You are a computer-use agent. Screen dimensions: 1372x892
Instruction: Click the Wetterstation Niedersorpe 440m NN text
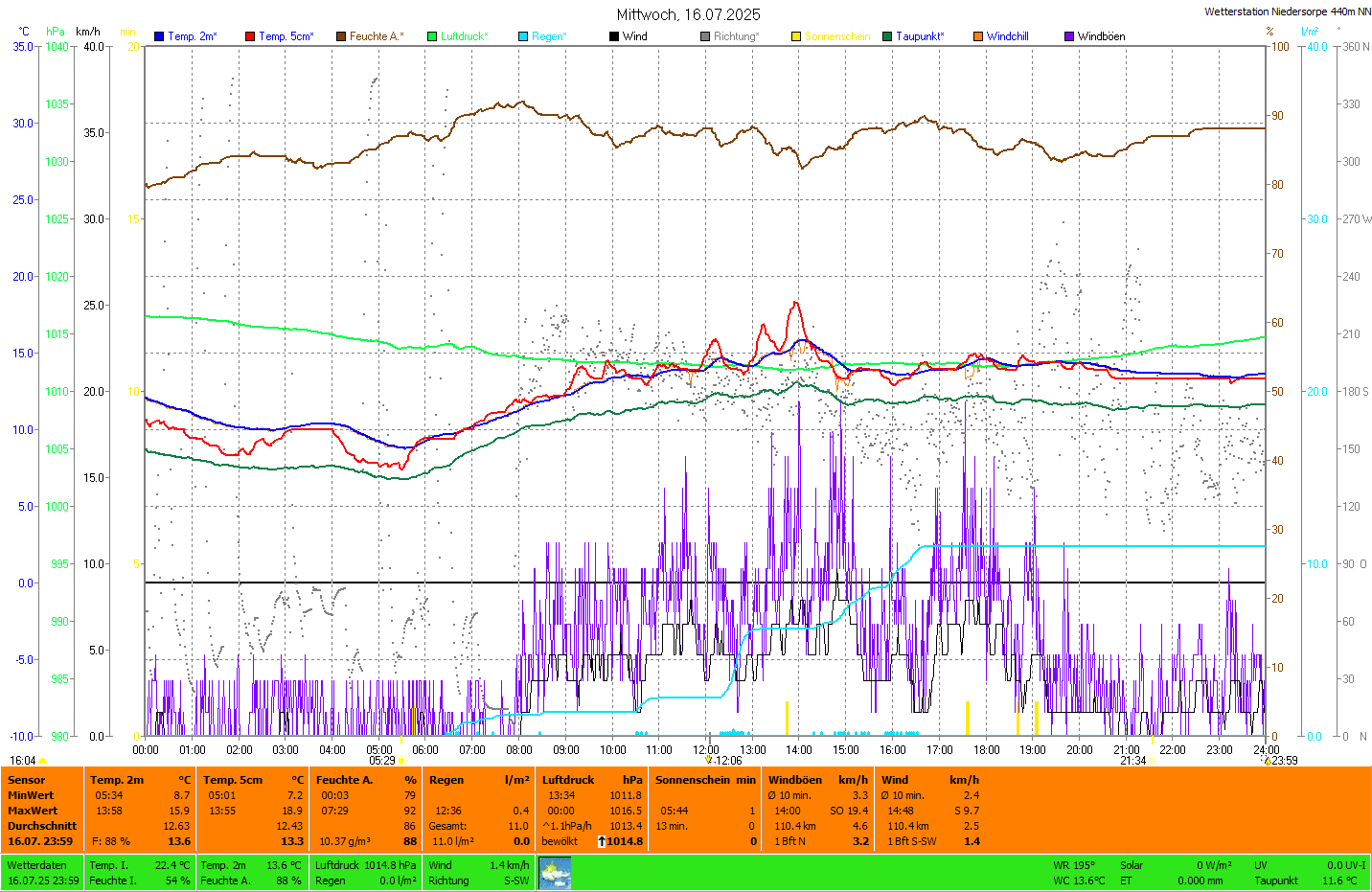click(1287, 11)
